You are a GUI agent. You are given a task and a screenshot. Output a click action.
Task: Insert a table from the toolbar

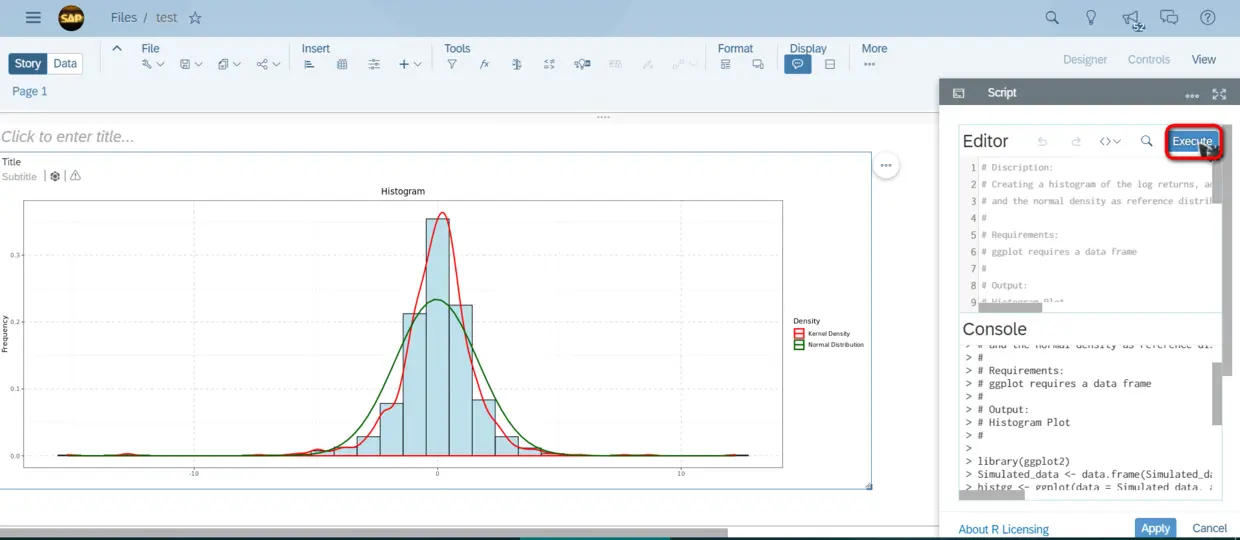(x=342, y=64)
